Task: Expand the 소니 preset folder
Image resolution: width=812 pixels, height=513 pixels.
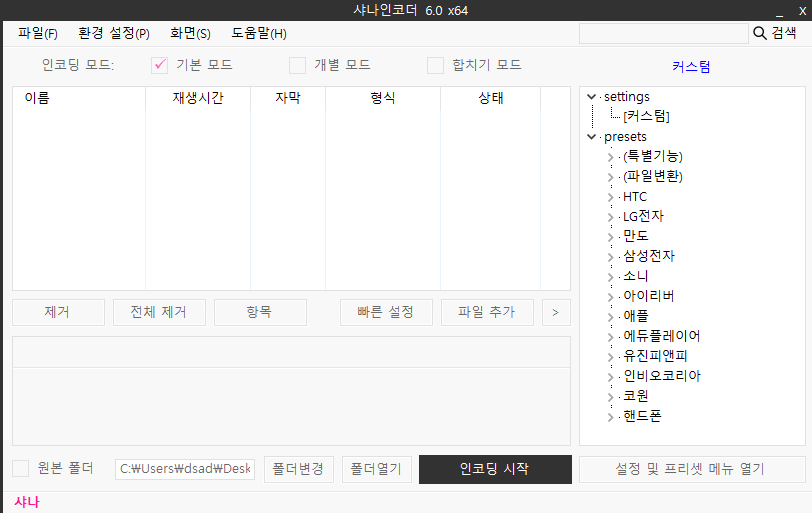Action: (x=611, y=277)
